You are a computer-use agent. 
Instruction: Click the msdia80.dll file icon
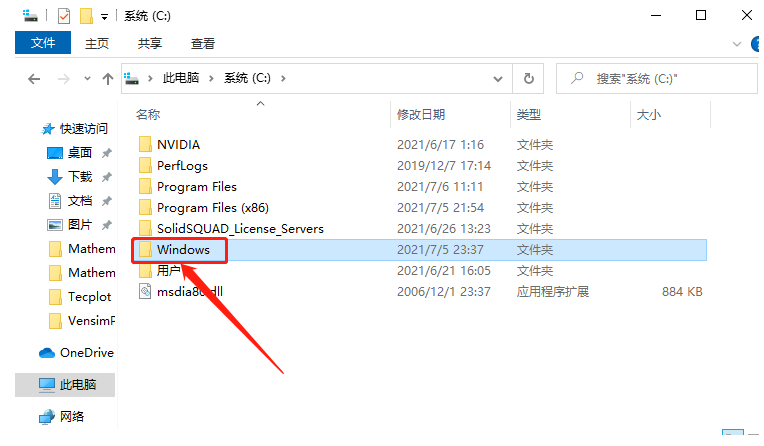click(145, 291)
